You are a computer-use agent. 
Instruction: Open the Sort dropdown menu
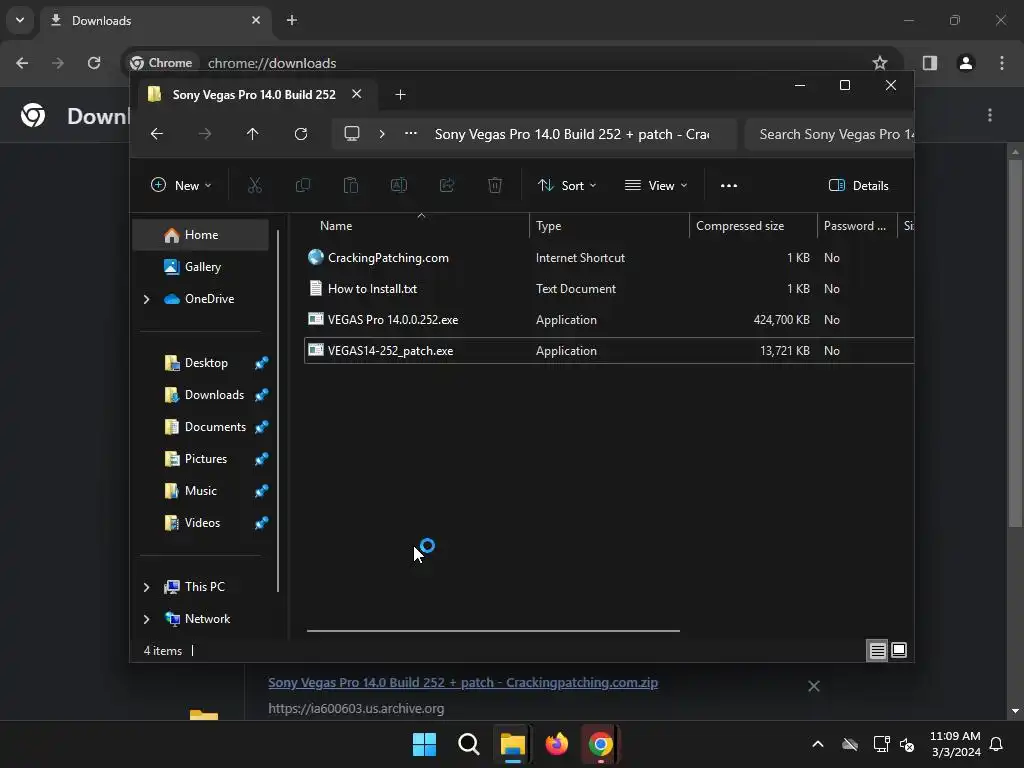[x=567, y=185]
